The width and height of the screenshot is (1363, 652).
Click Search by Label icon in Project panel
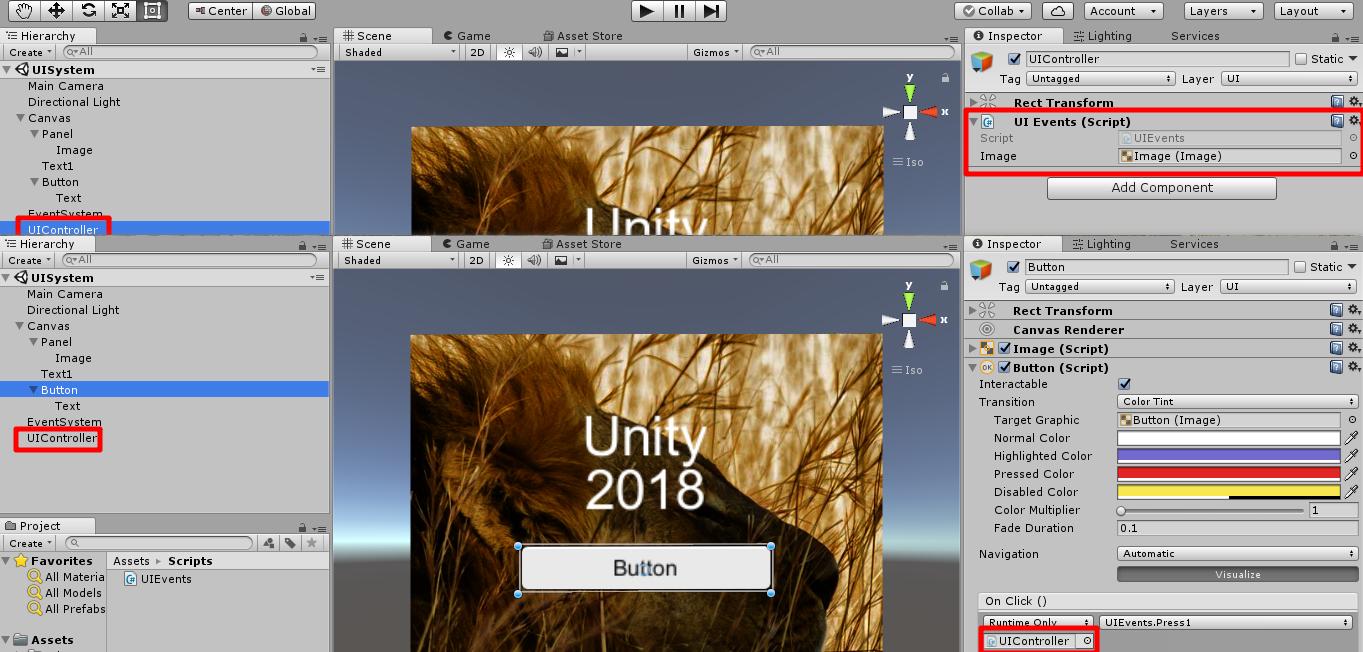[x=290, y=543]
